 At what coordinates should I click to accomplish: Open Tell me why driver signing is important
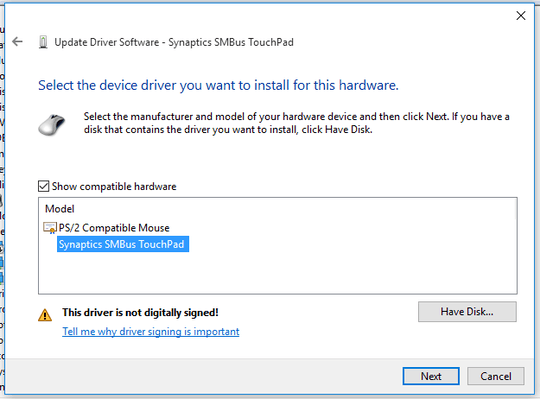tap(150, 332)
